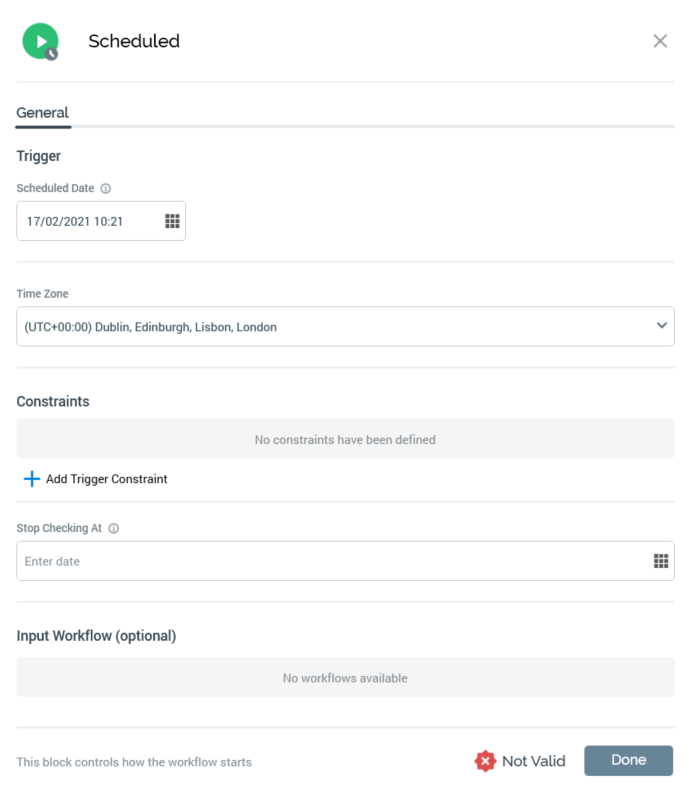
Task: Click the red Not Valid status icon
Action: click(x=485, y=761)
